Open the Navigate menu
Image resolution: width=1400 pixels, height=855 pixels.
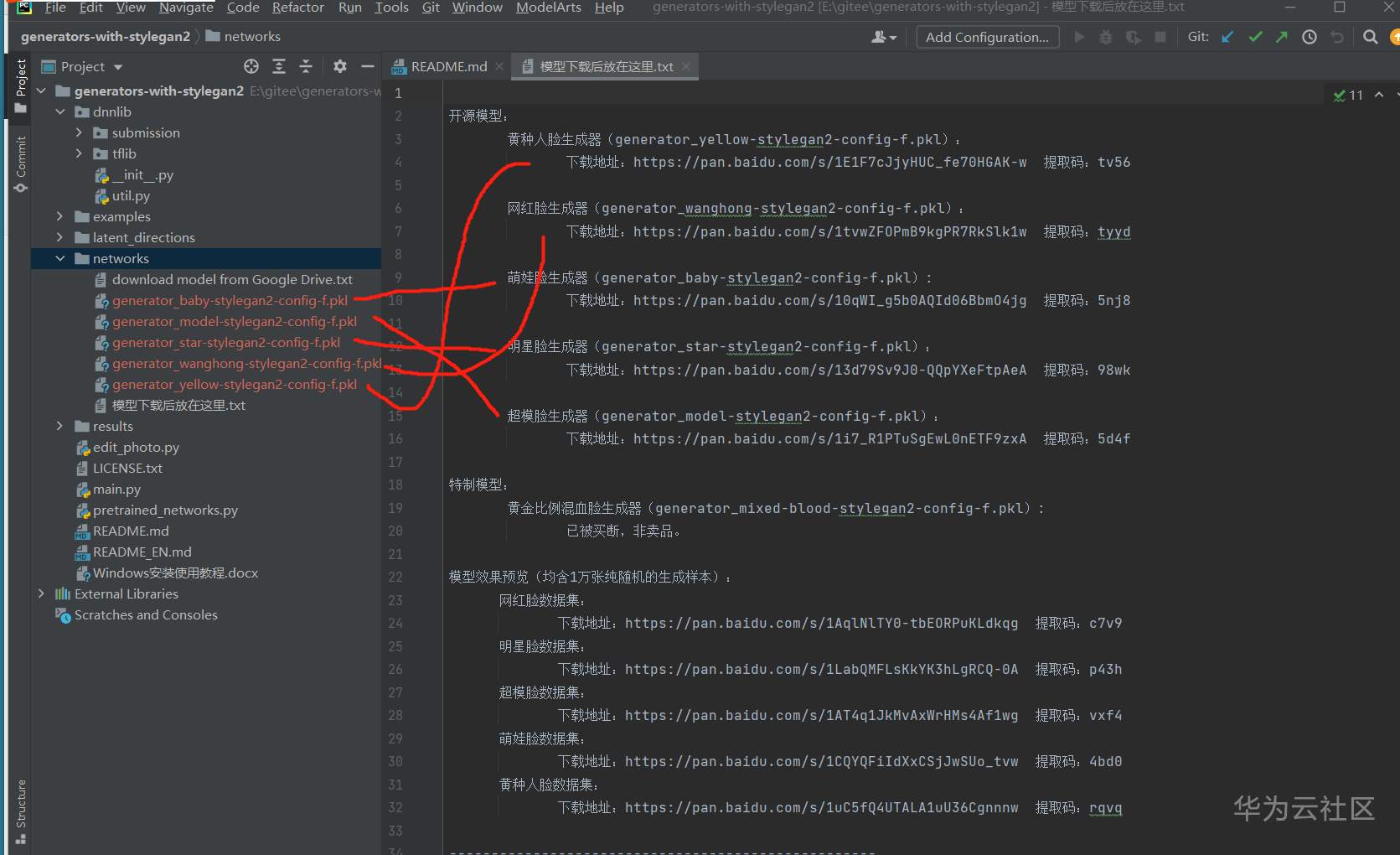point(186,8)
